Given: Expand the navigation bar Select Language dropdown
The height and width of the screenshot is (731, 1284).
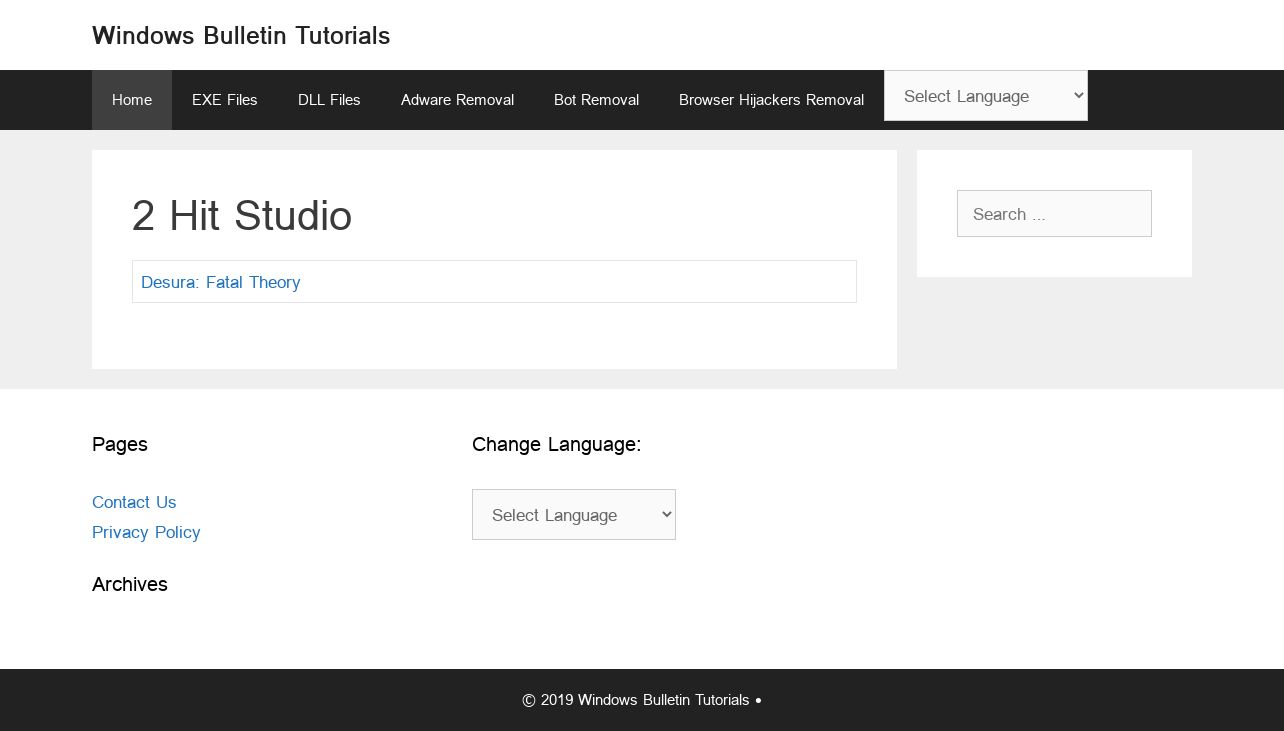Looking at the screenshot, I should [986, 96].
